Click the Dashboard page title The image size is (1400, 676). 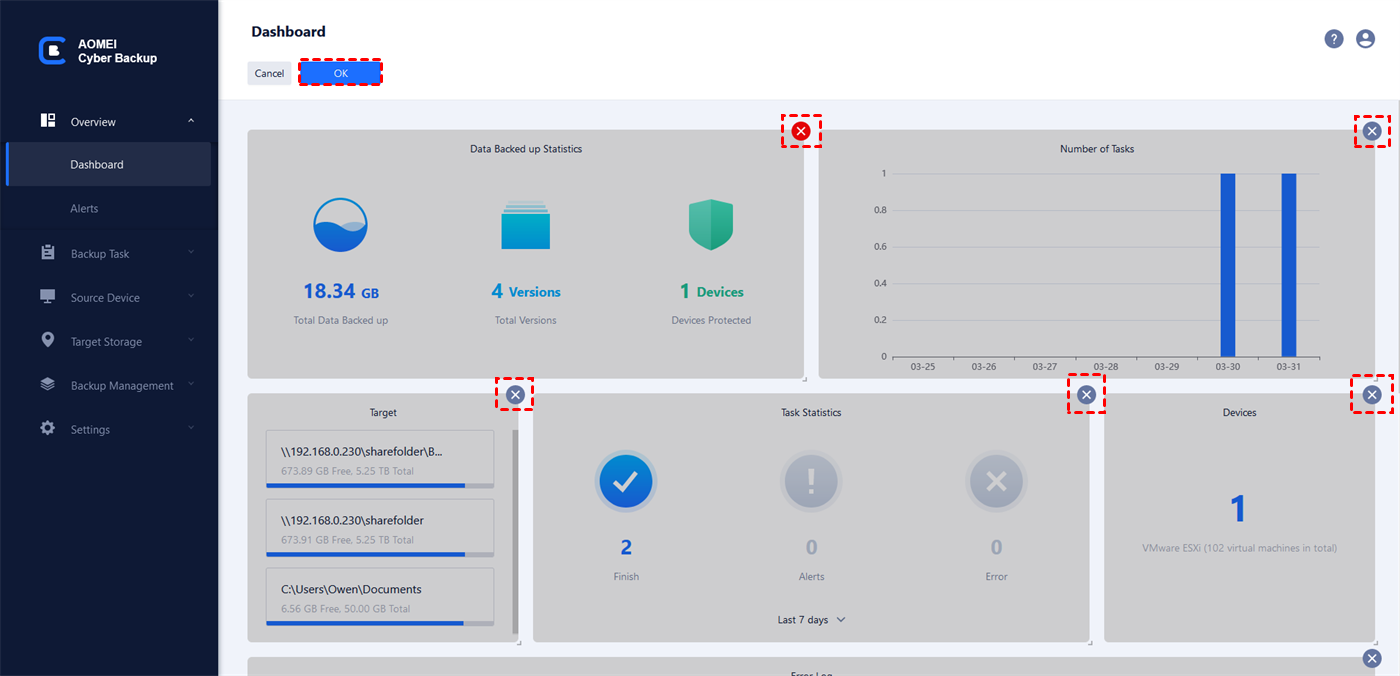pos(288,32)
